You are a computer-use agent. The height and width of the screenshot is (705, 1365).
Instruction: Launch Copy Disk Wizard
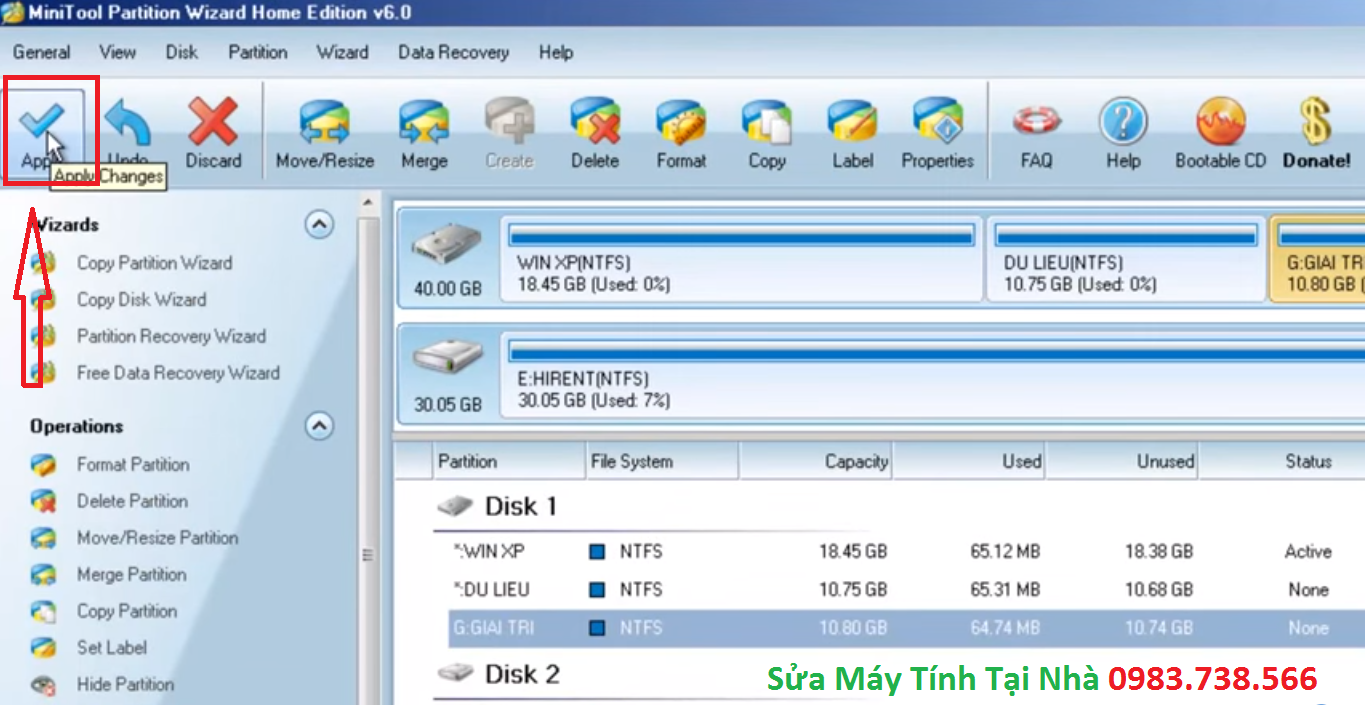click(141, 300)
